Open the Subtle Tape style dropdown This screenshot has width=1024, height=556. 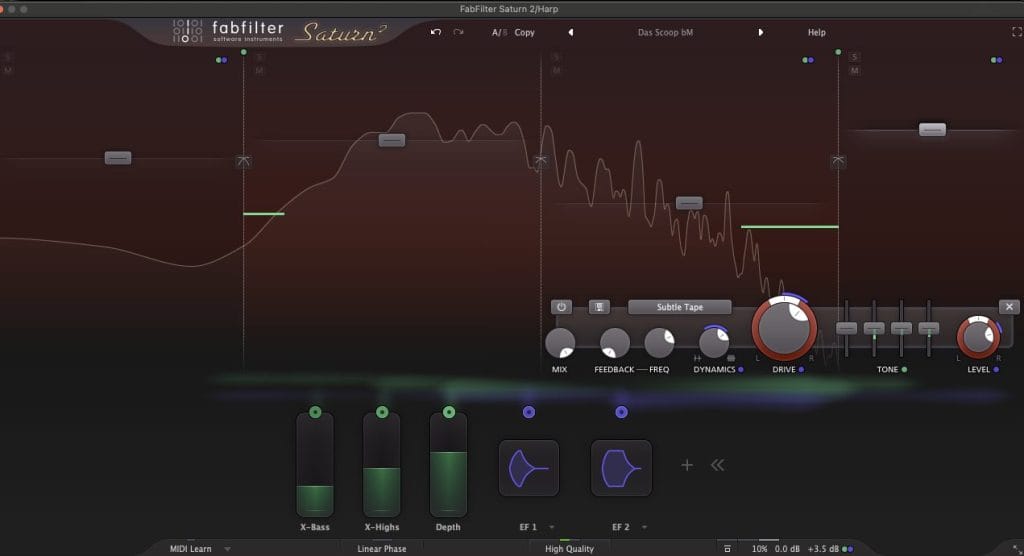tap(679, 307)
